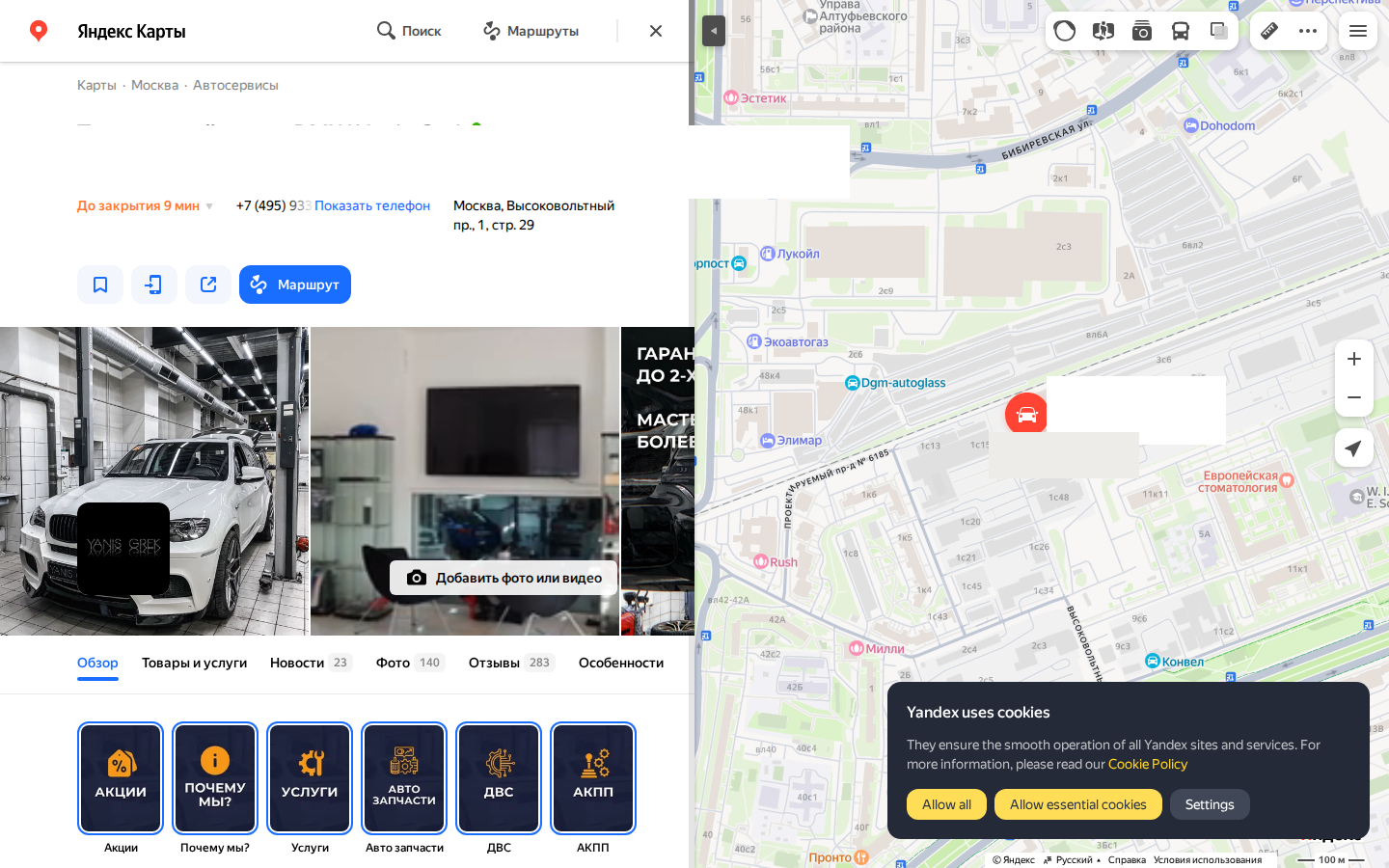The width and height of the screenshot is (1389, 868).
Task: Switch to Фото tab
Action: click(410, 663)
